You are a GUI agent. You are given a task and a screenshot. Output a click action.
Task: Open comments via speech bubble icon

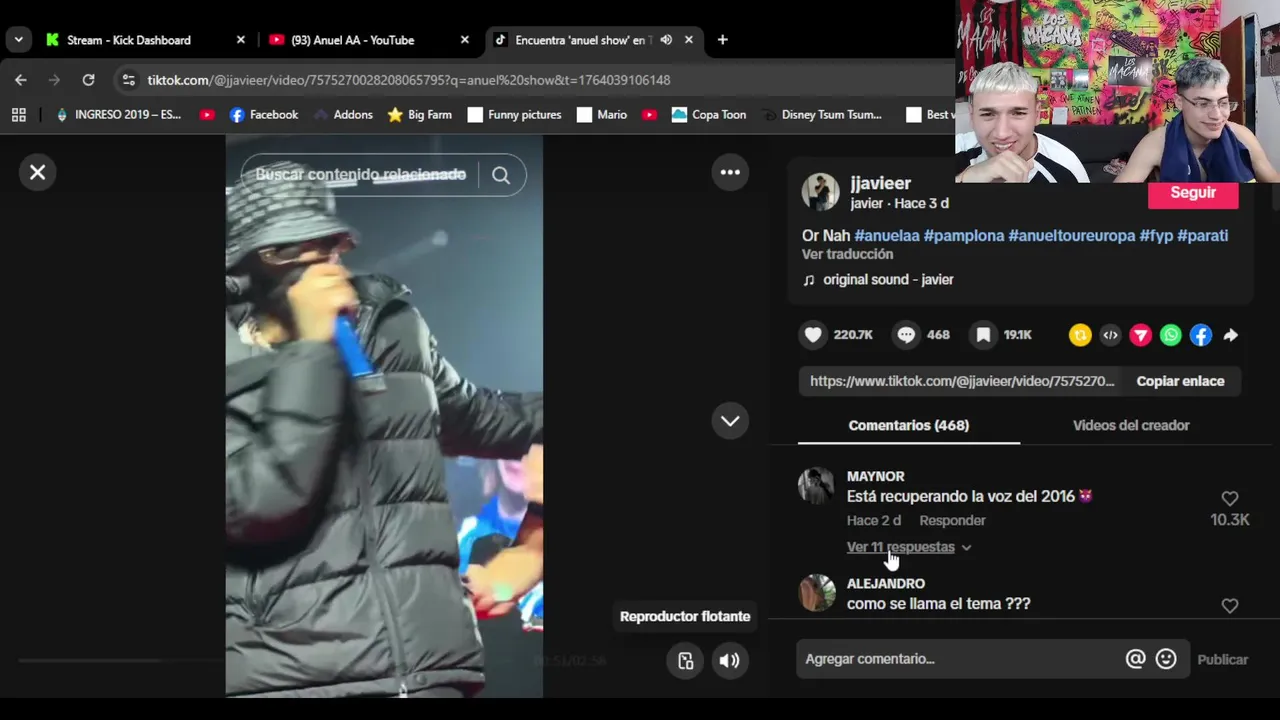point(906,335)
